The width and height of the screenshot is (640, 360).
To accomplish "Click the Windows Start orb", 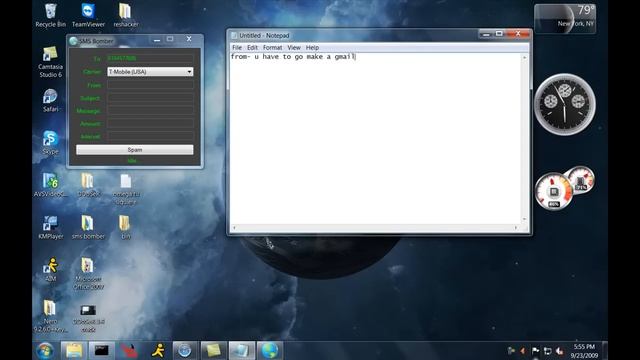I will coord(45,351).
